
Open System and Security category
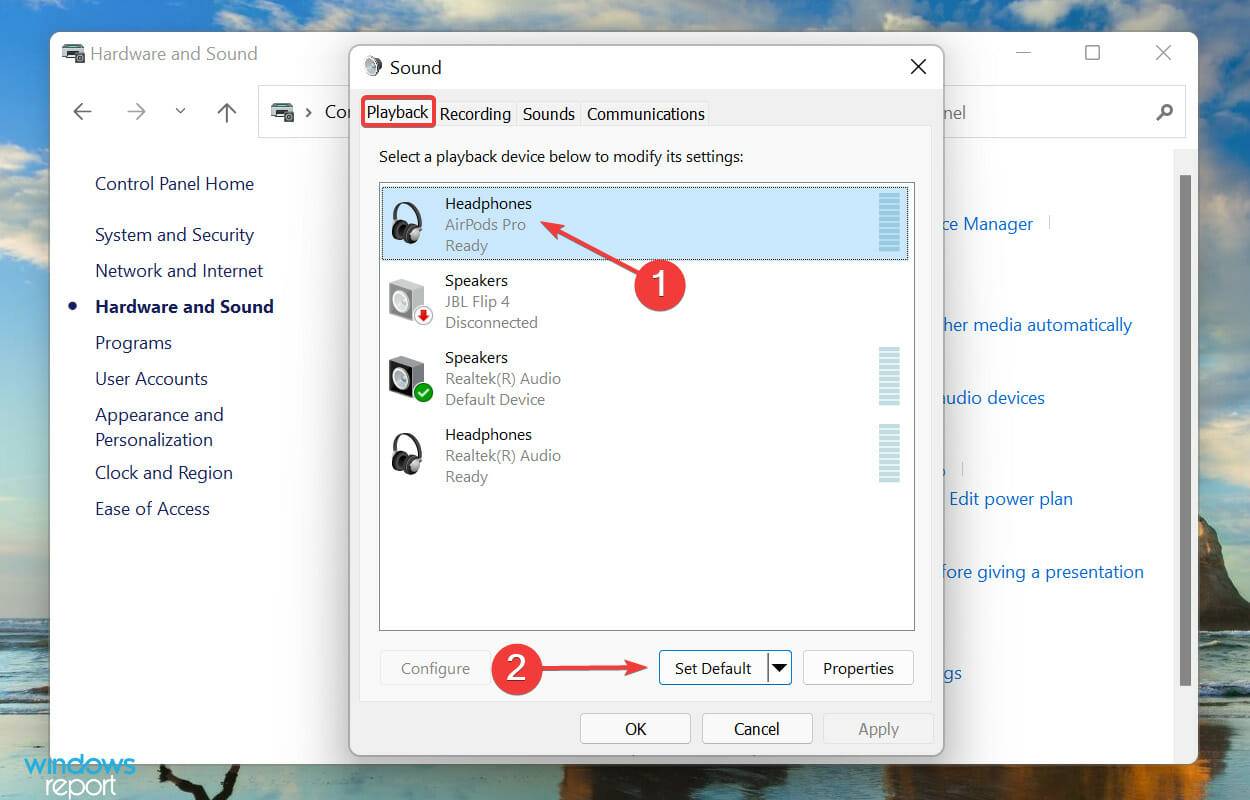point(174,235)
